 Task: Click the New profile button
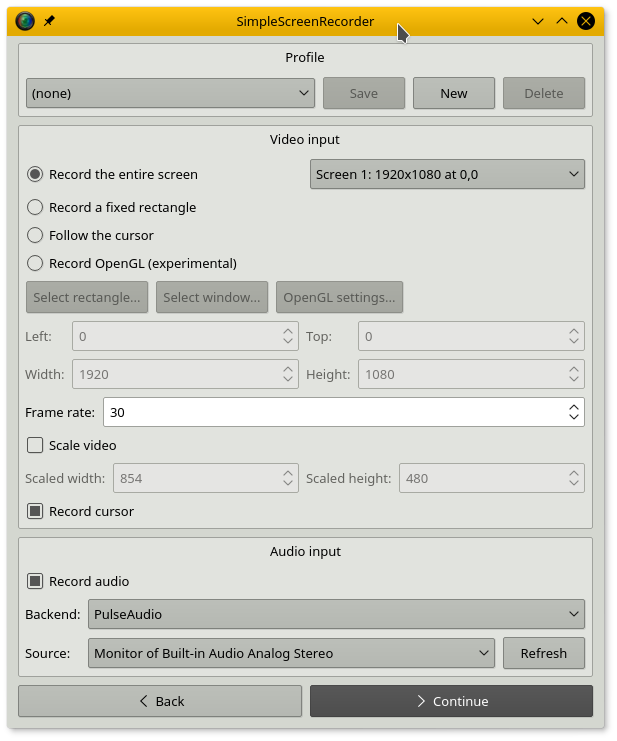tap(454, 94)
